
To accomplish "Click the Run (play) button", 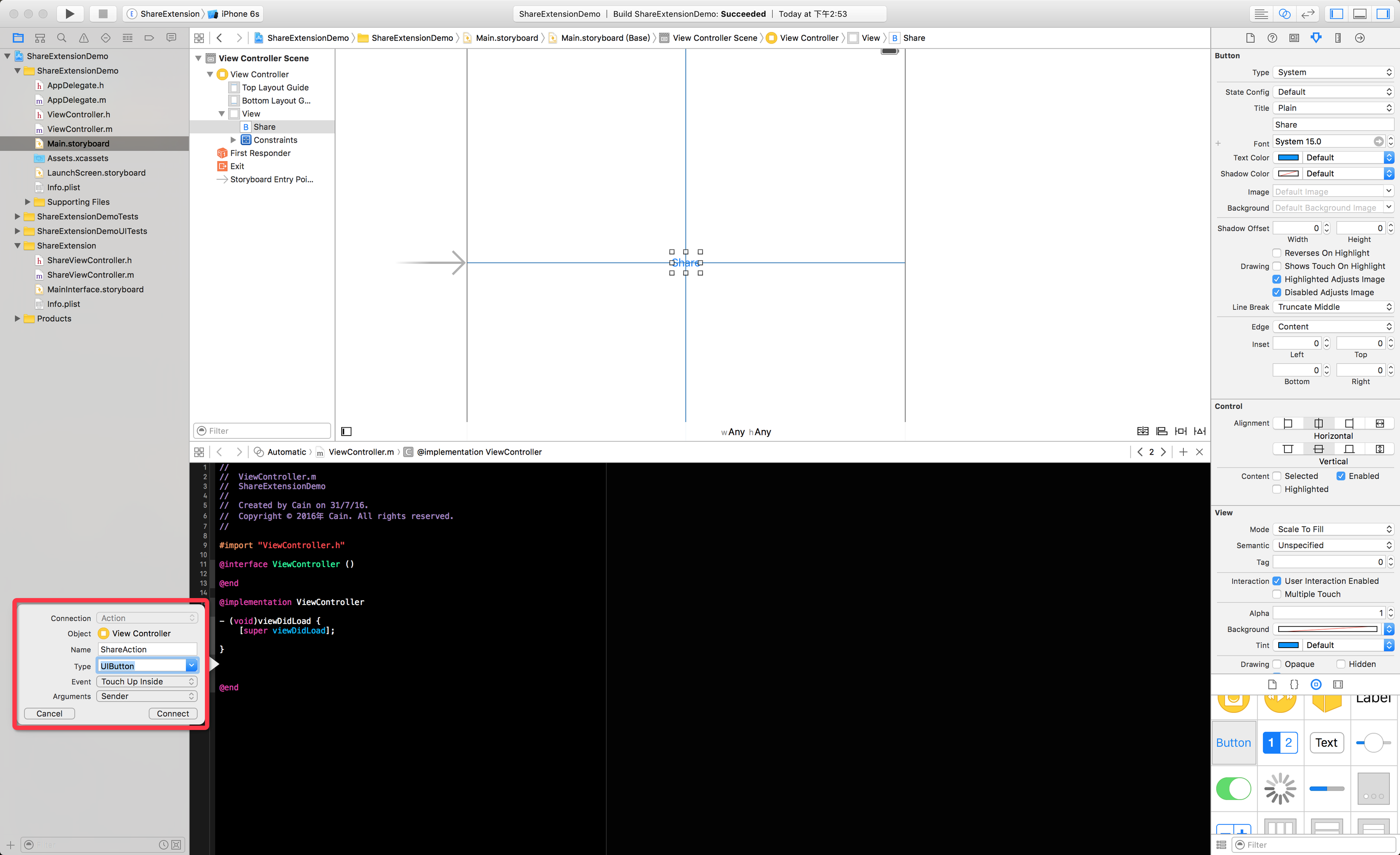I will click(69, 13).
